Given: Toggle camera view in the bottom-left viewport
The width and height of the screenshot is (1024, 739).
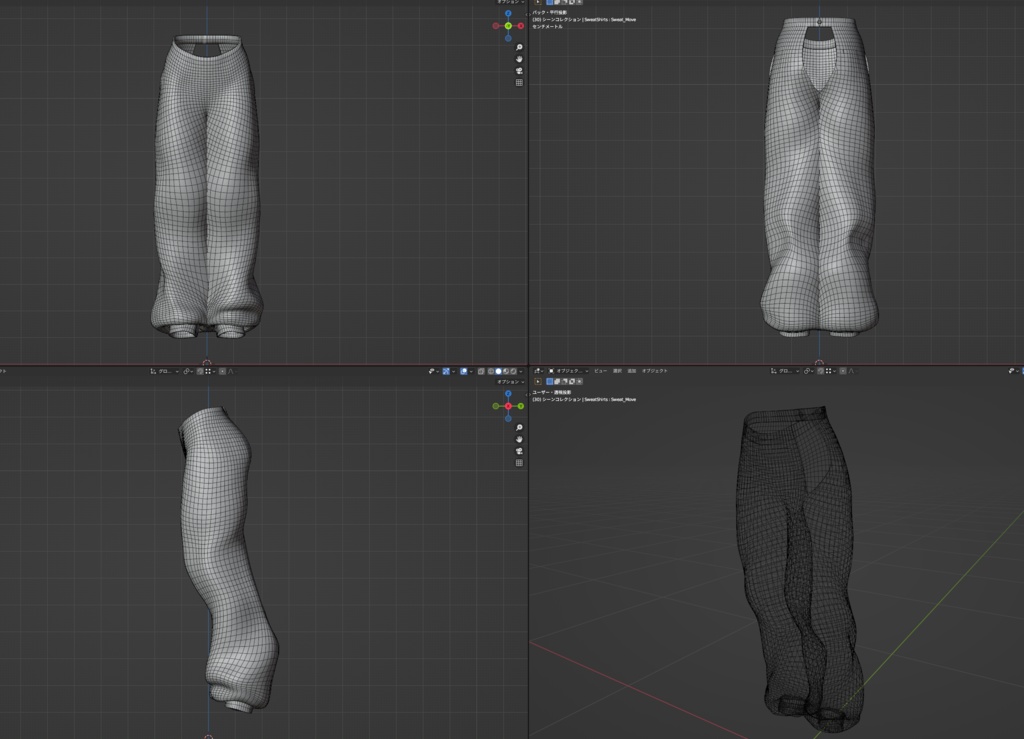Looking at the screenshot, I should 519,451.
